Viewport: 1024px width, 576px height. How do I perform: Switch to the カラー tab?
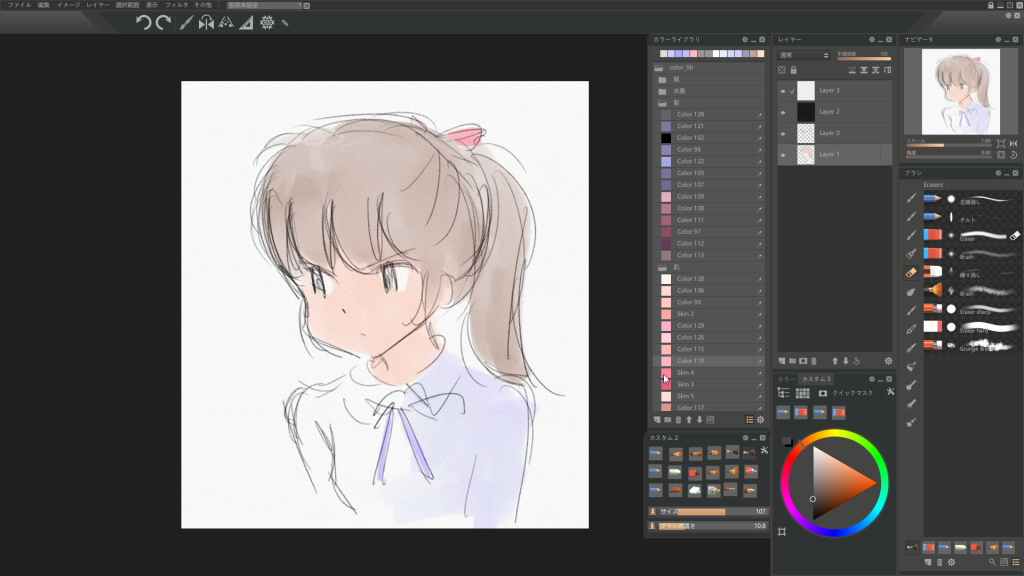786,379
